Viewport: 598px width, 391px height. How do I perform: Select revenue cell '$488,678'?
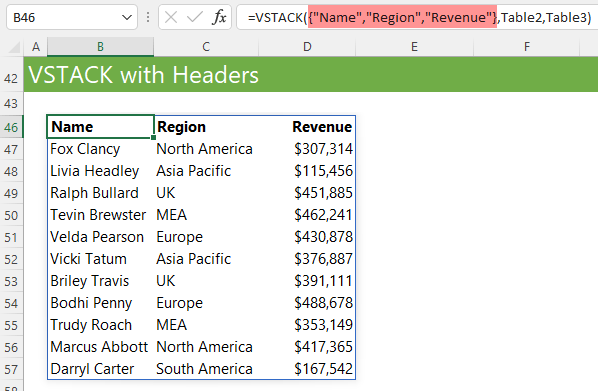pyautogui.click(x=307, y=303)
